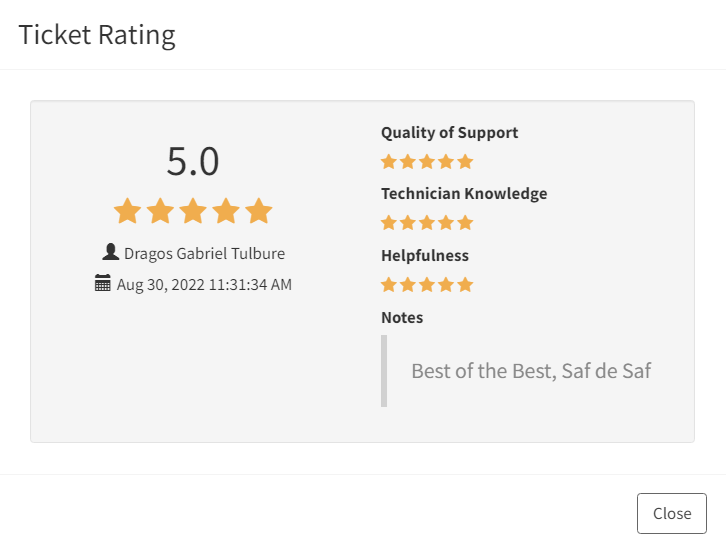
Task: Click the Ticket Rating dialog title
Action: (97, 35)
